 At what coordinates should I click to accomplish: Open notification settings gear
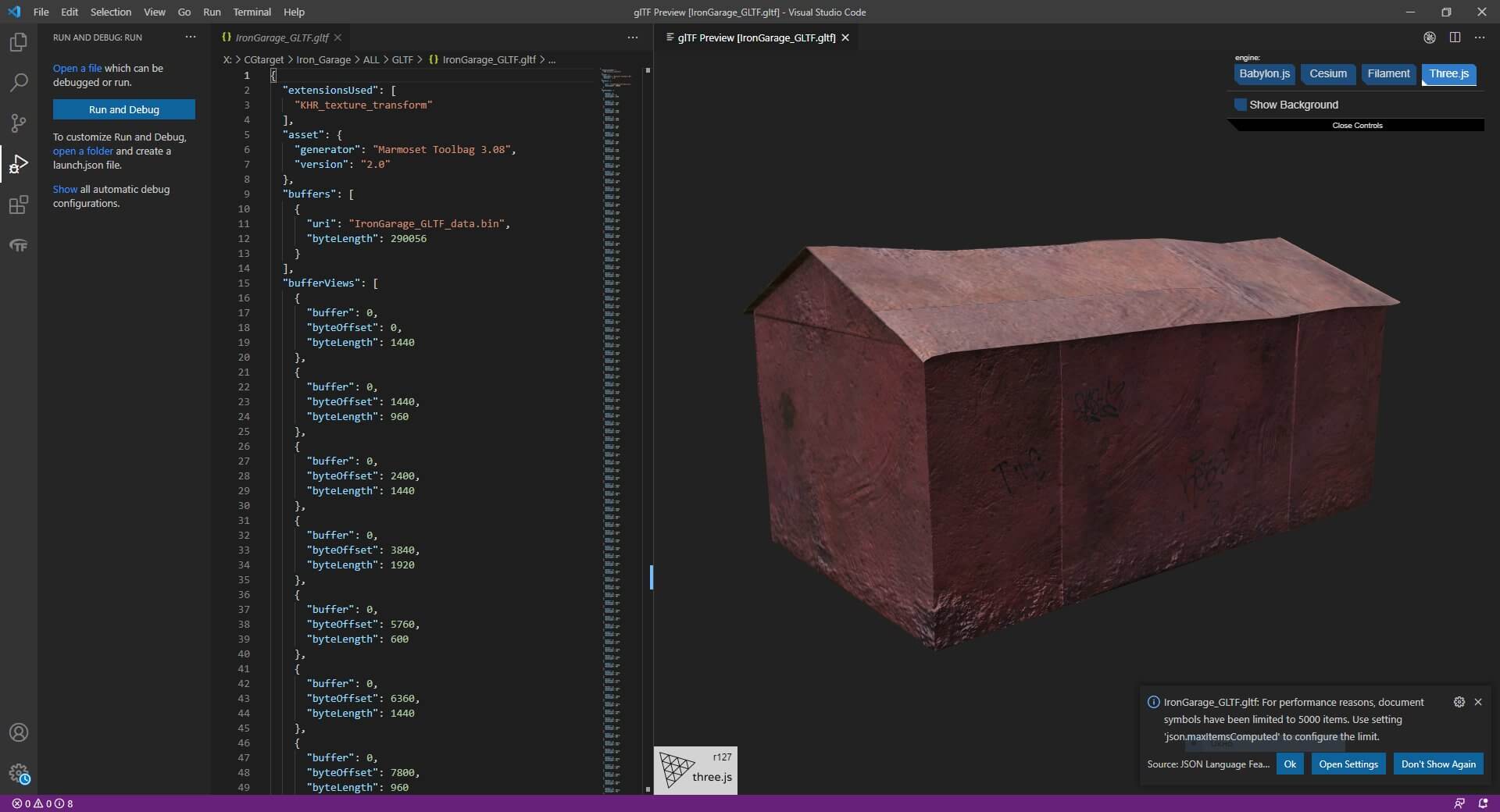[x=1459, y=702]
